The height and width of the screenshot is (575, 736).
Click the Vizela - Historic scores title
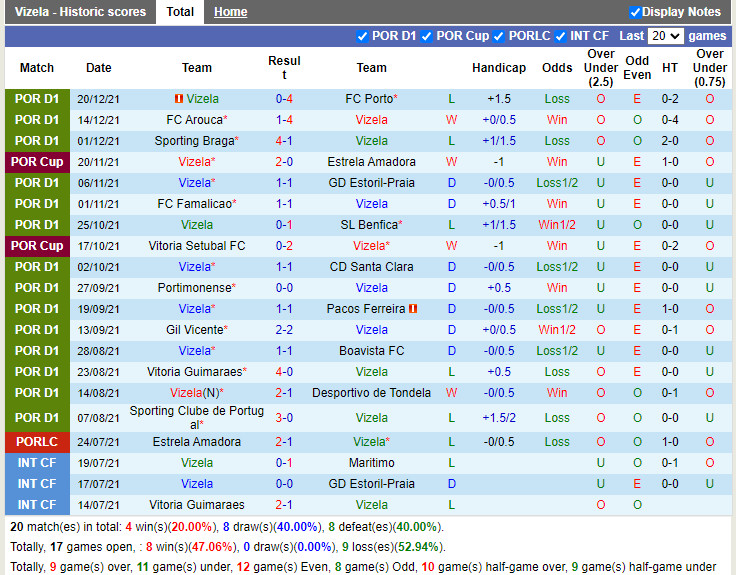pyautogui.click(x=80, y=12)
